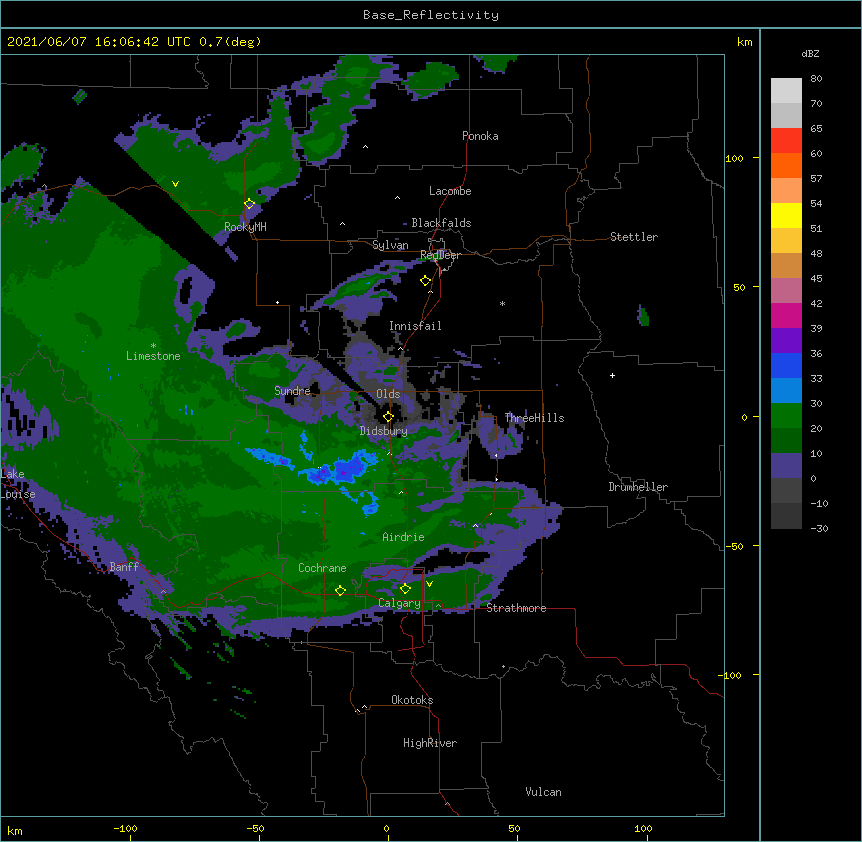The width and height of the screenshot is (862, 842).
Task: Select the yellow diamond marker between Olds and Didsbury
Action: click(x=388, y=417)
